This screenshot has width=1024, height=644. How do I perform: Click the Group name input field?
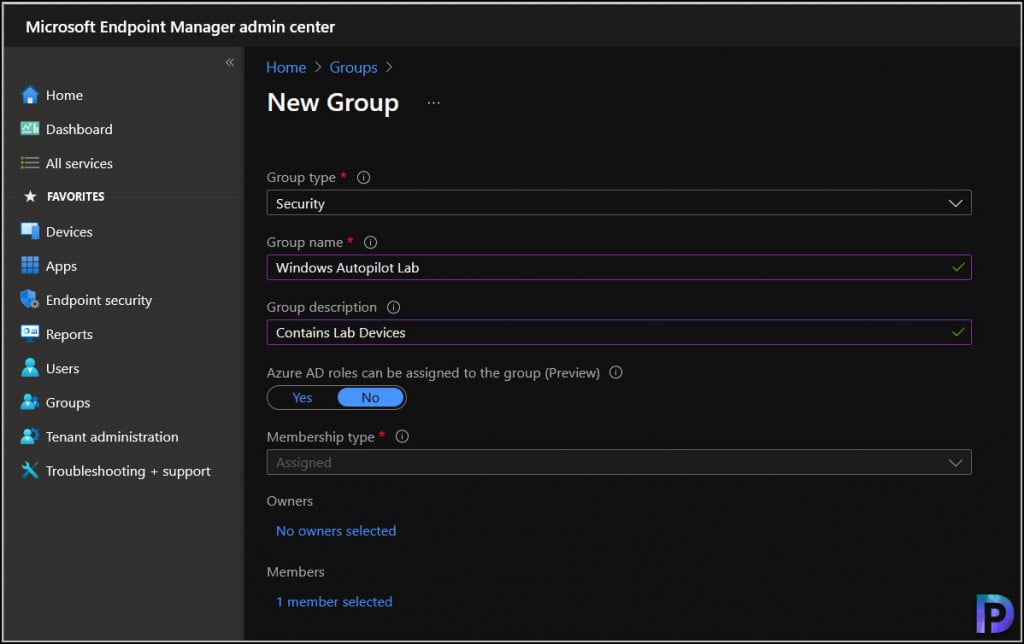pyautogui.click(x=618, y=267)
